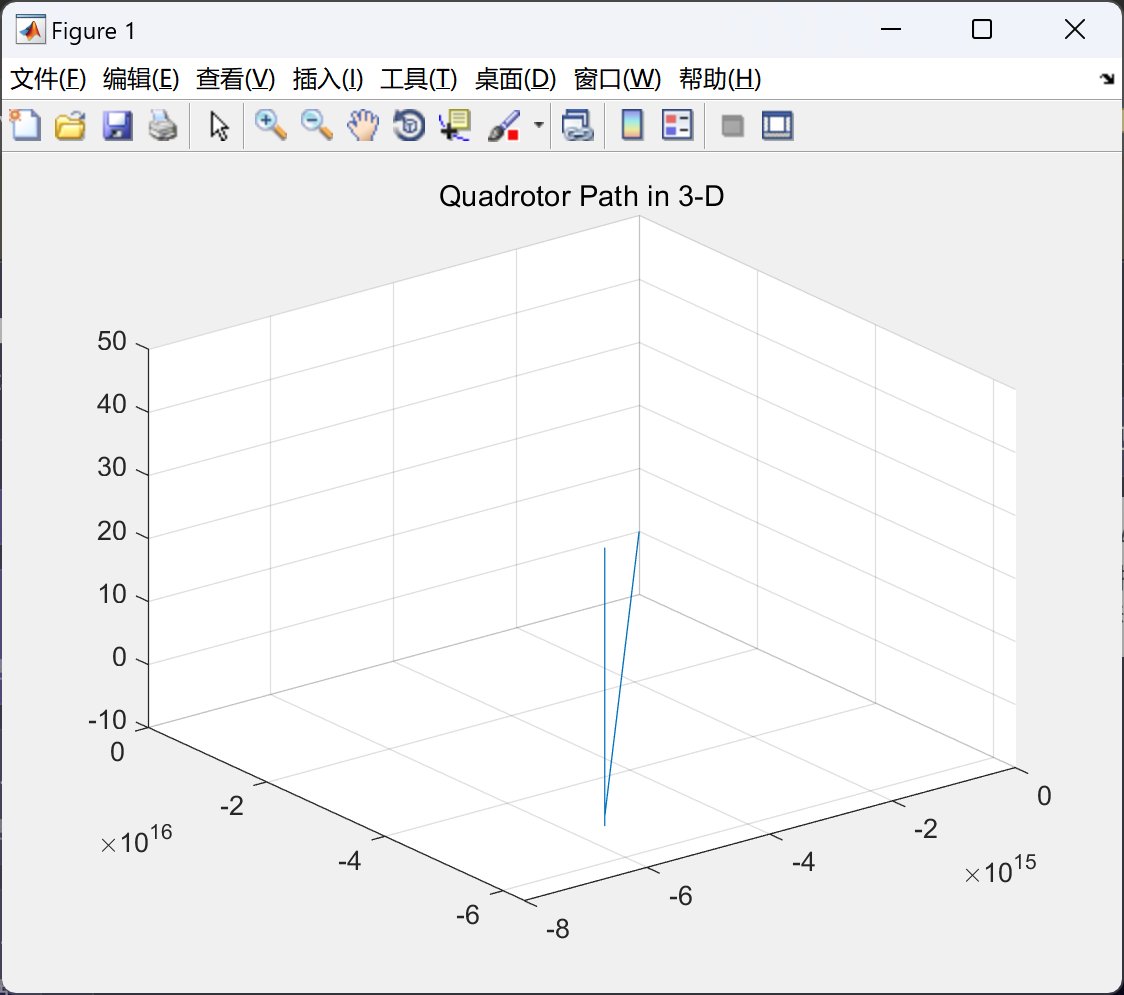Click the ×10^16 axis exponent label
The height and width of the screenshot is (995, 1124).
(136, 839)
